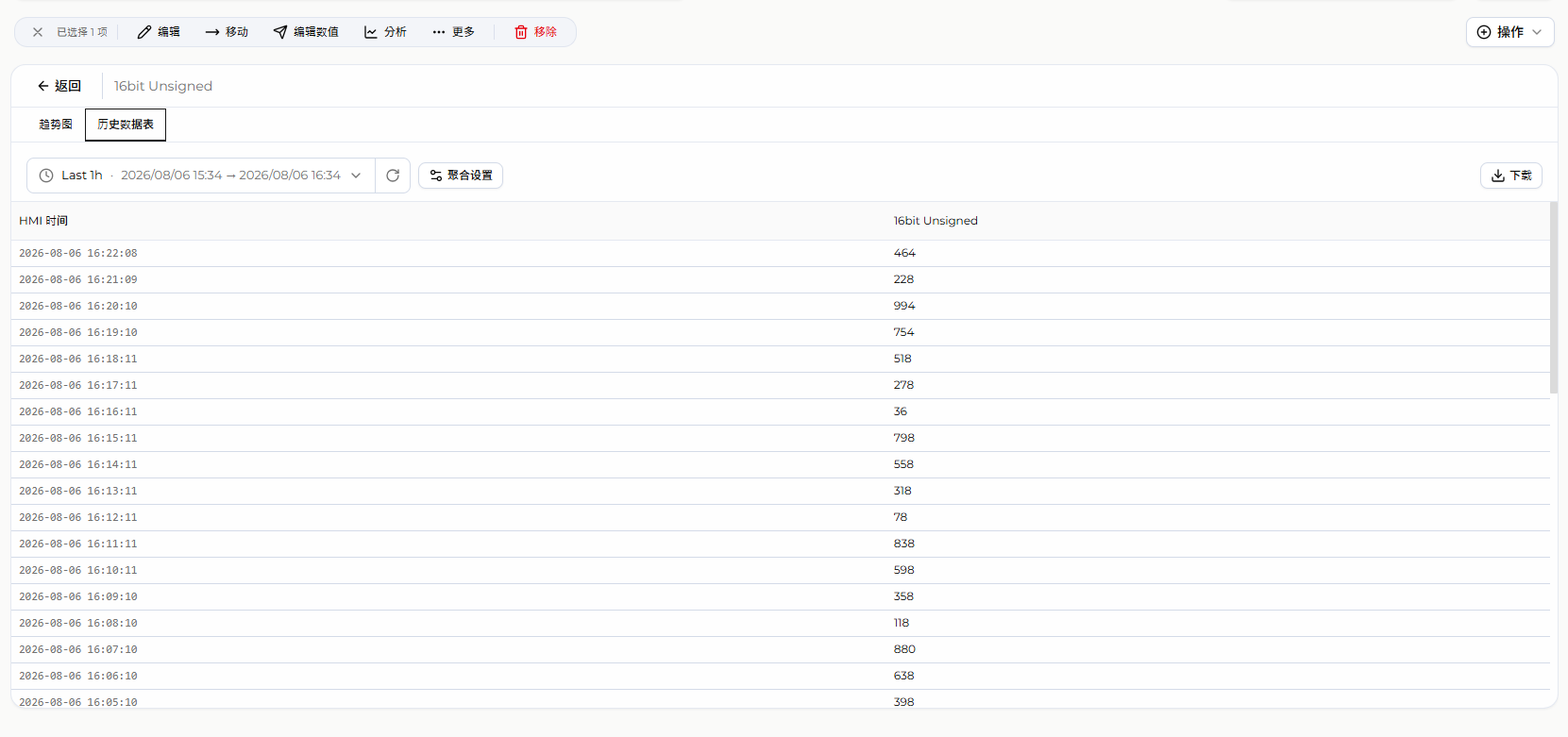
Task: Open the Last 1h time range picker
Action: click(x=201, y=176)
